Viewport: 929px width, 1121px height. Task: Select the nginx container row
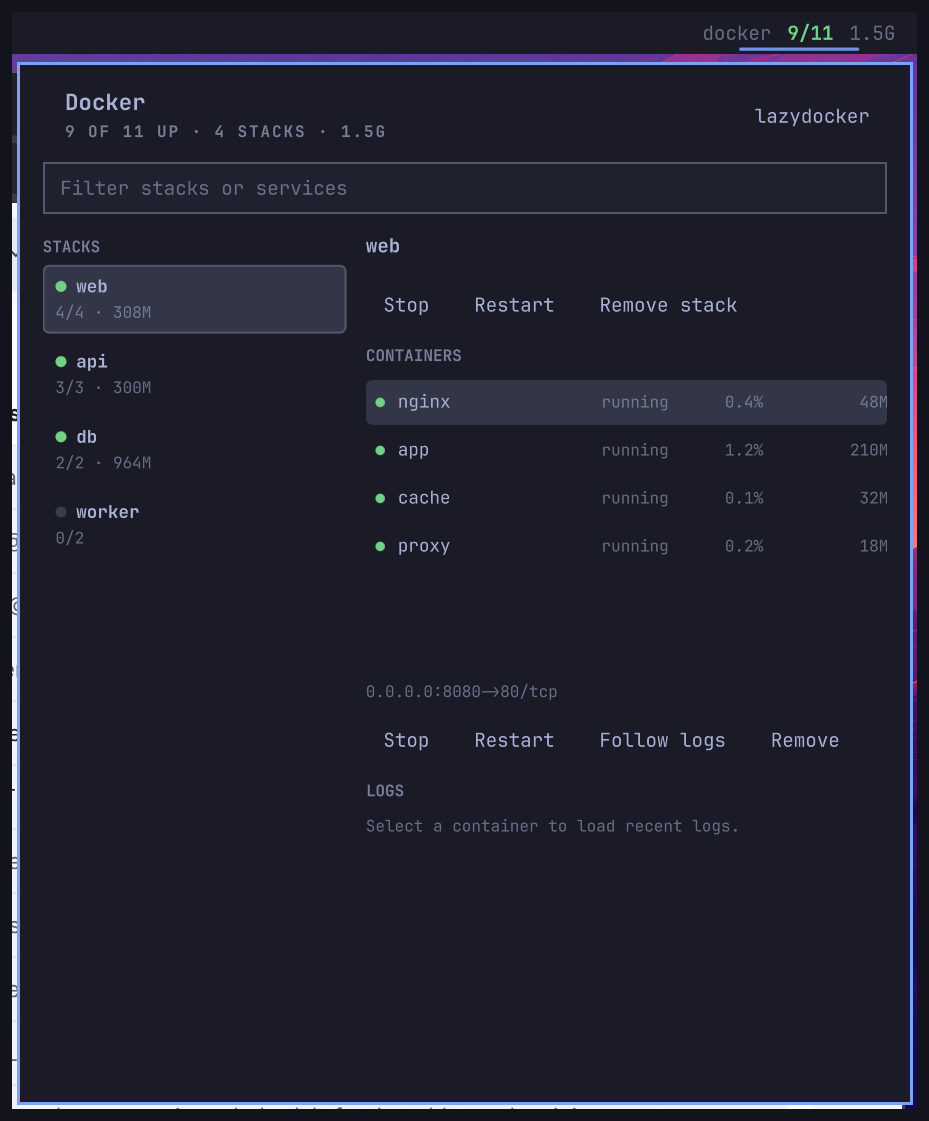click(626, 403)
